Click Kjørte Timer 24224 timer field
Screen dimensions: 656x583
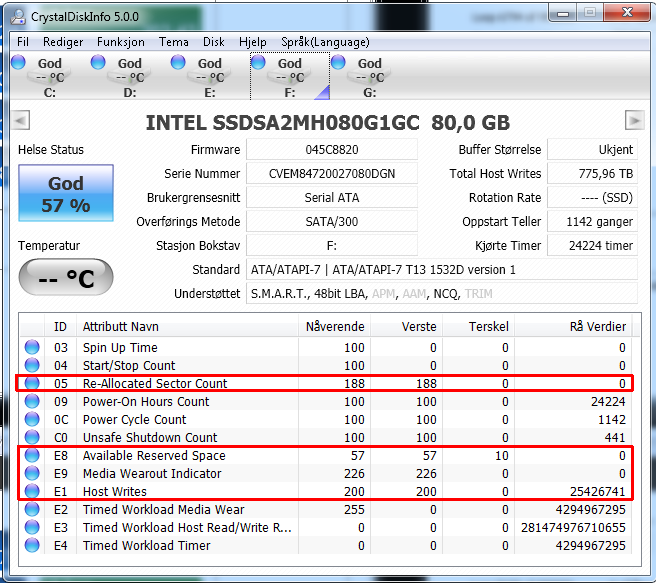592,245
